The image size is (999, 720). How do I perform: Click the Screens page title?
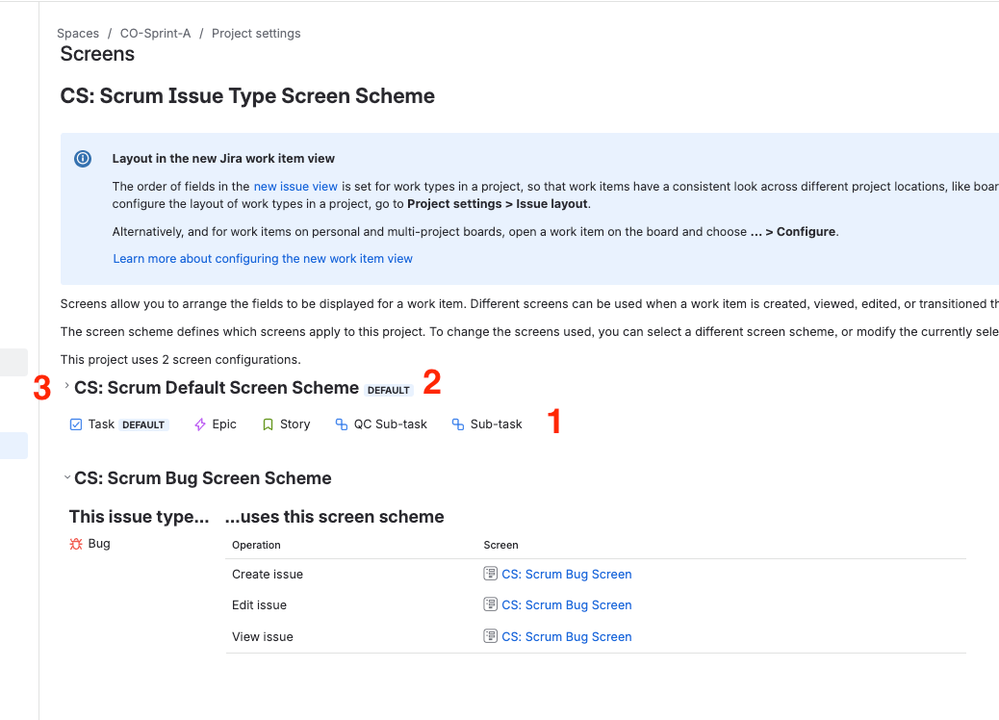[97, 54]
